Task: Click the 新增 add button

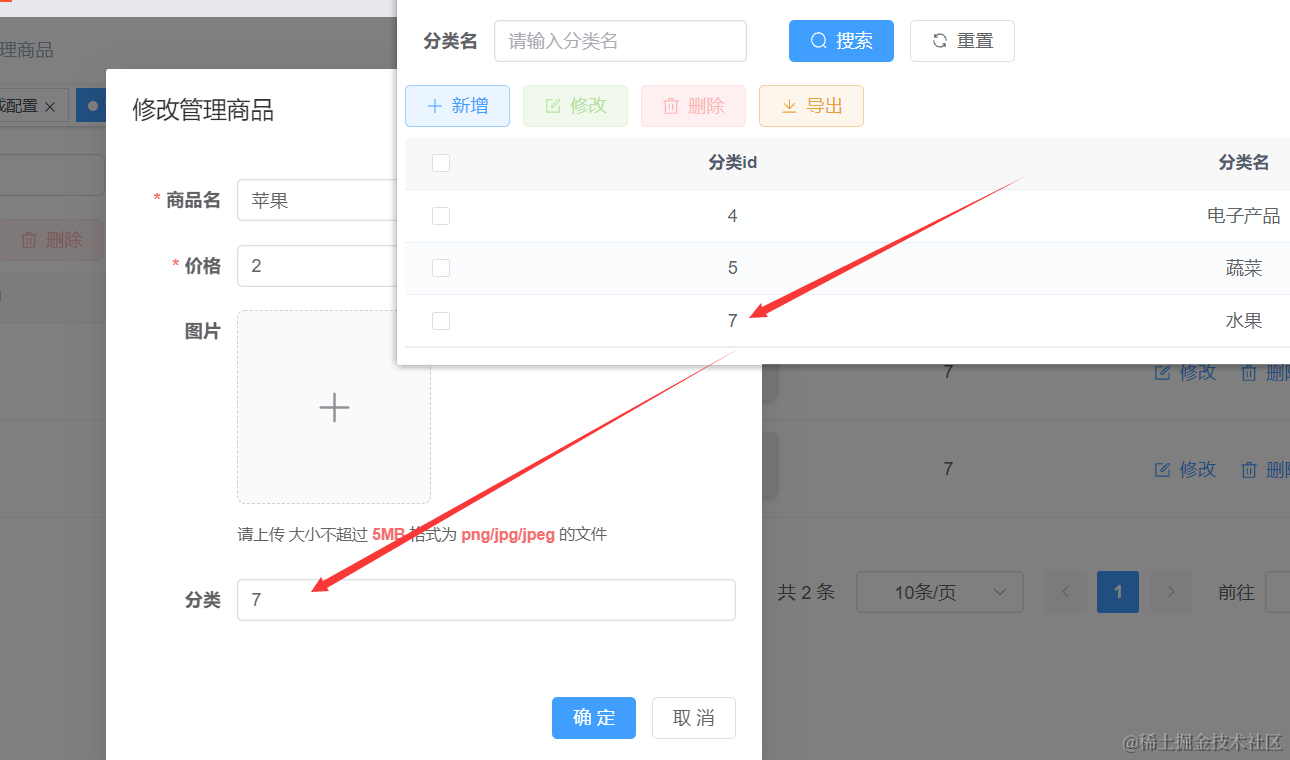Action: pos(457,106)
